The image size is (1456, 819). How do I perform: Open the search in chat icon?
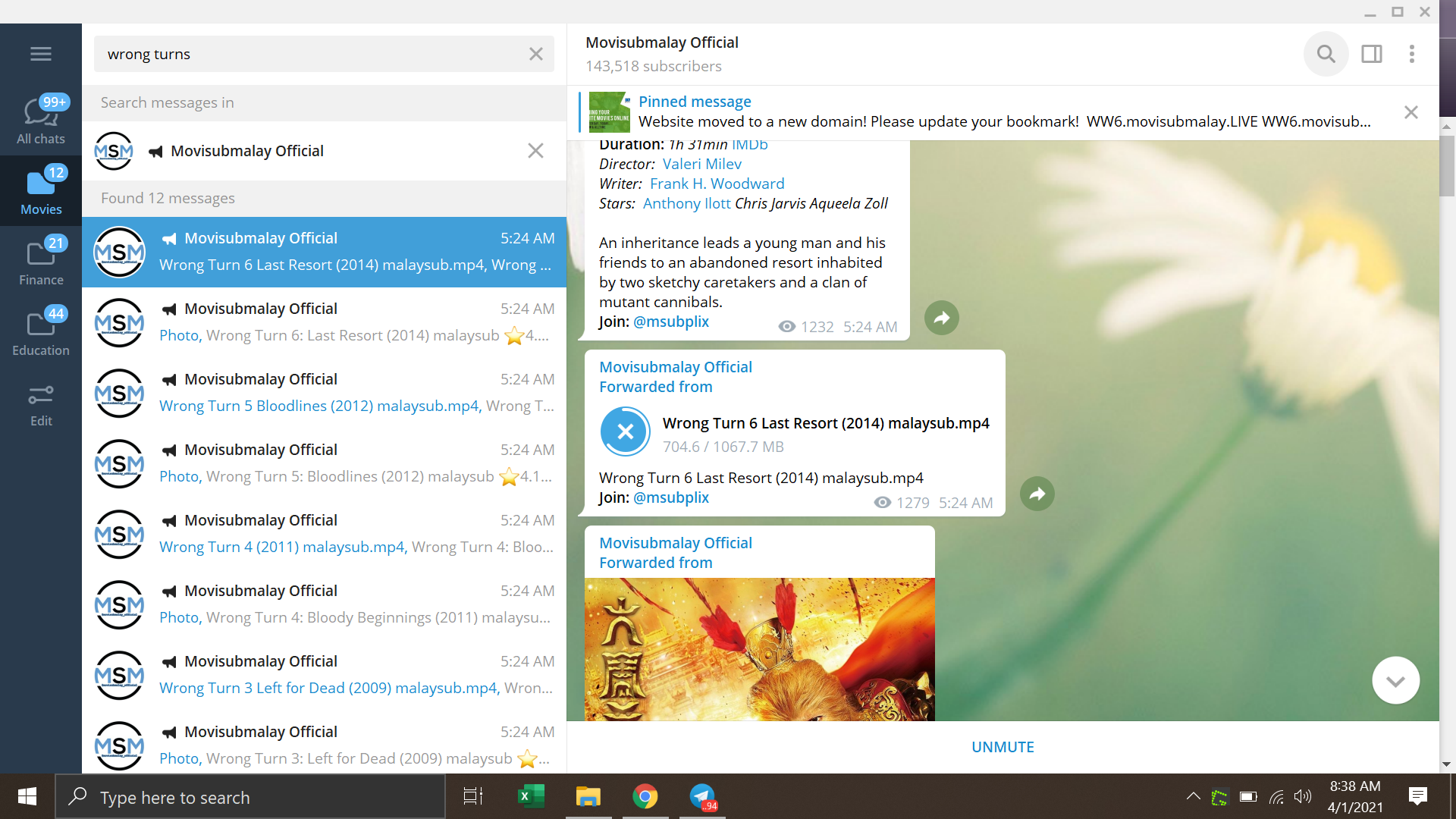point(1326,54)
